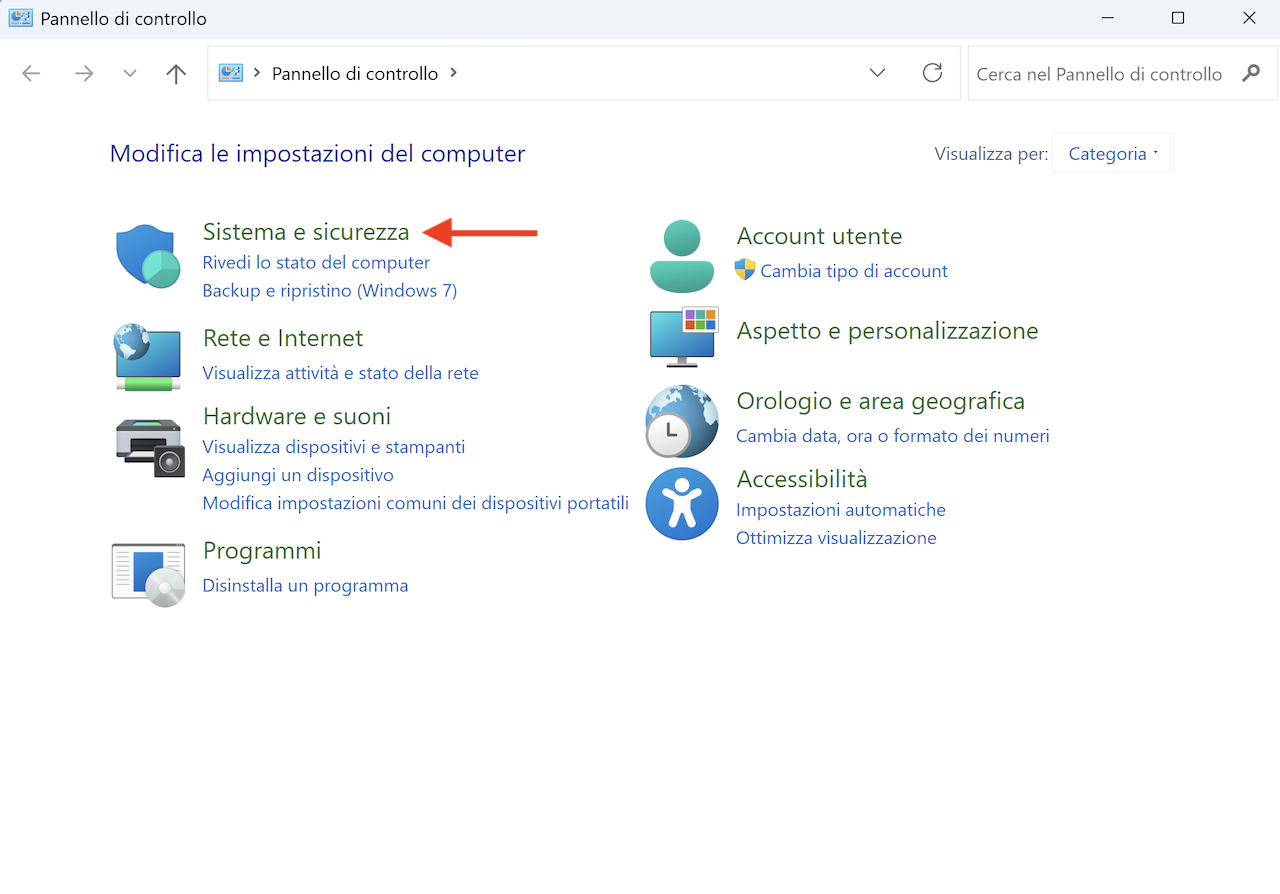The height and width of the screenshot is (894, 1280).
Task: Open Aspetto e personalizzazione heading
Action: click(887, 331)
